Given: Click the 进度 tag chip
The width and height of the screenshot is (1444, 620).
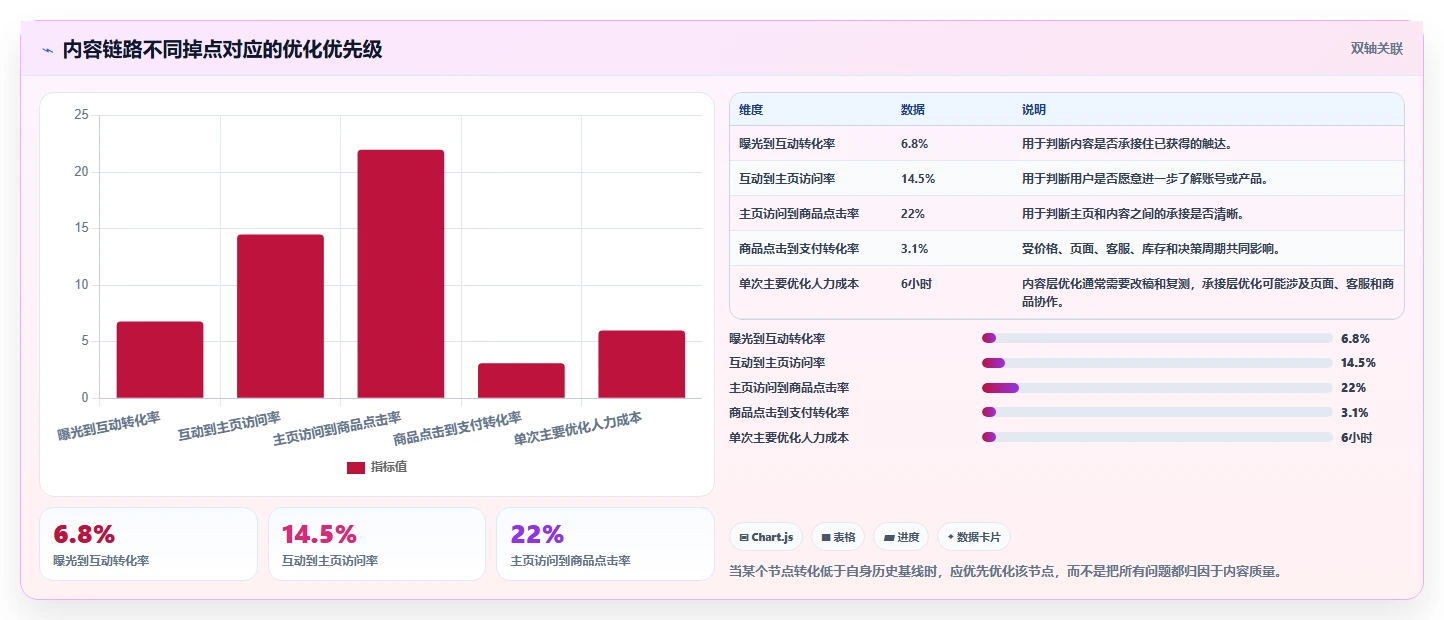Looking at the screenshot, I should (901, 537).
